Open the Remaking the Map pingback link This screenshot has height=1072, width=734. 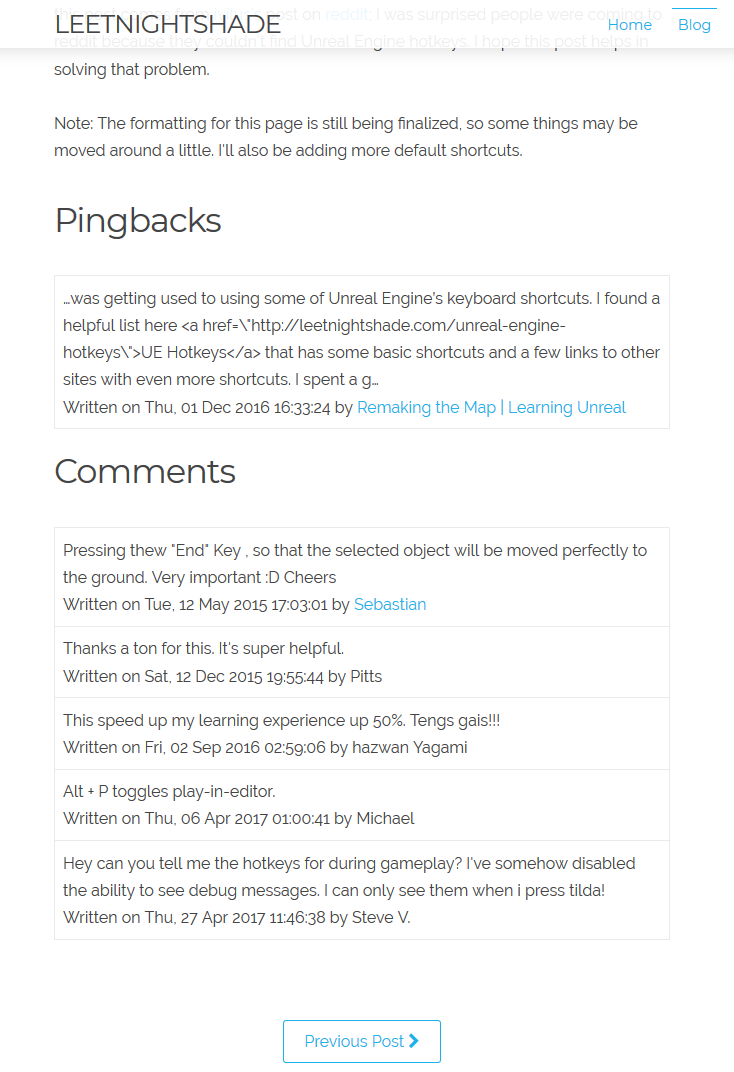point(491,407)
